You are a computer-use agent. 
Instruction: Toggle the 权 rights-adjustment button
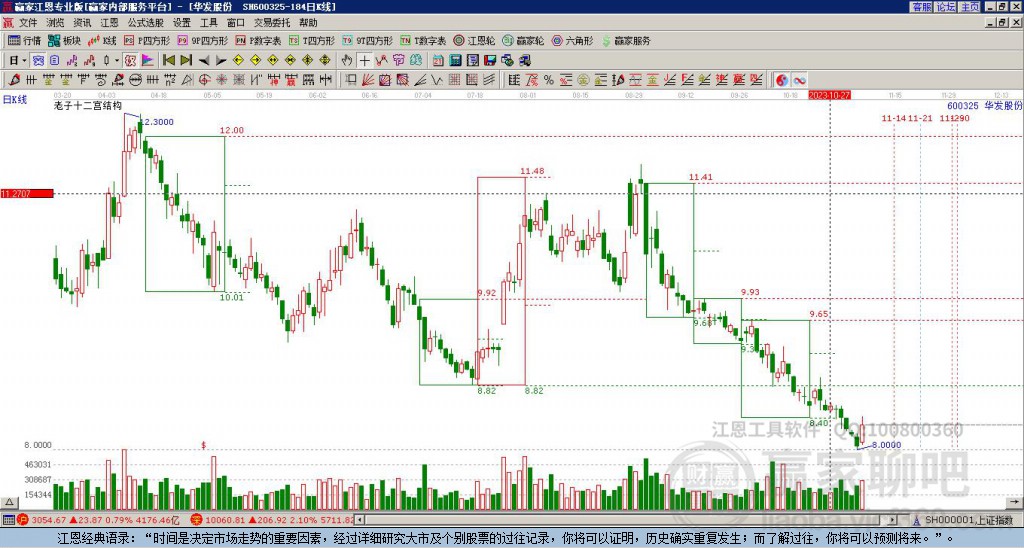click(130, 60)
